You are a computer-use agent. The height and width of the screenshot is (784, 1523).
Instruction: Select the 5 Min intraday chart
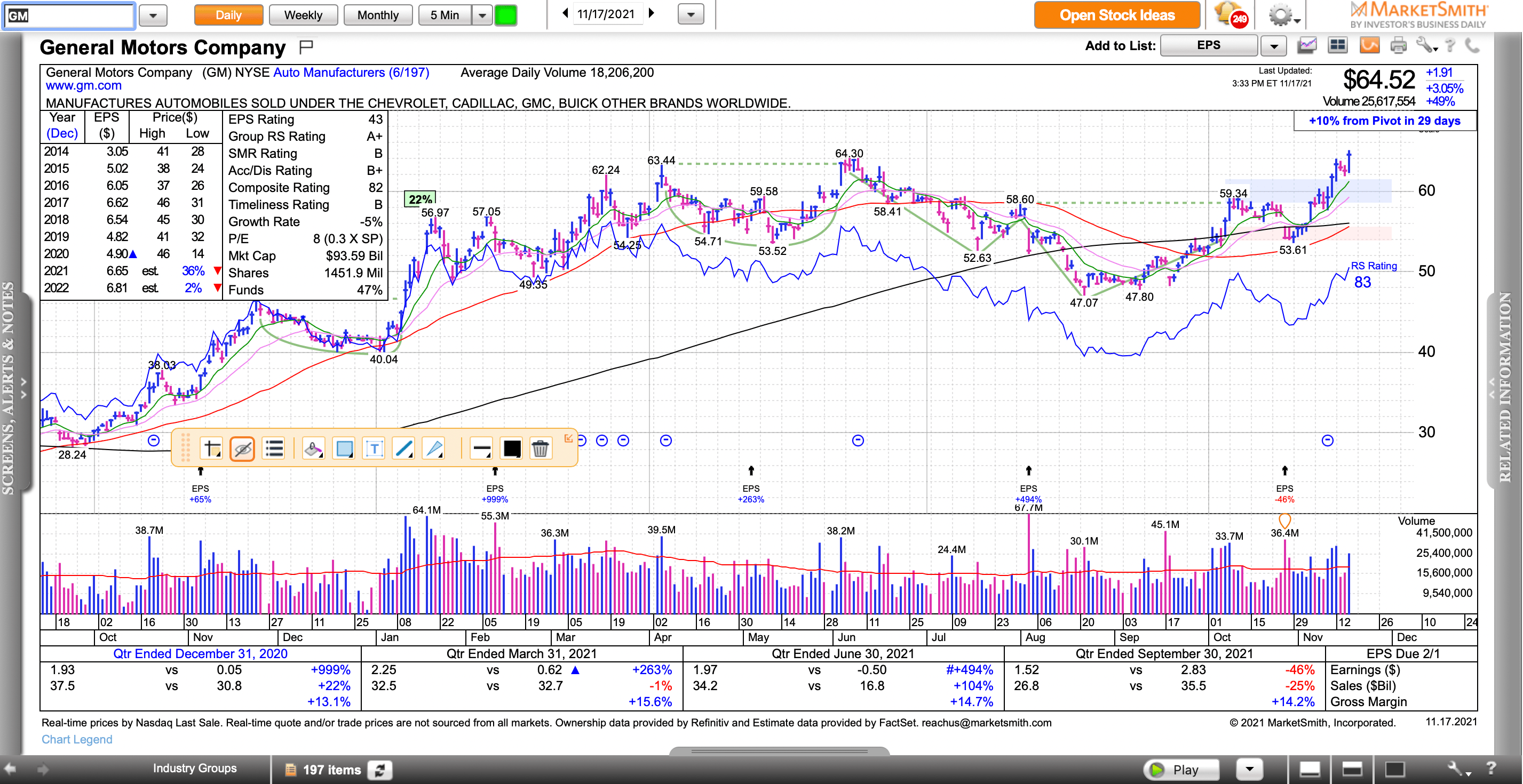(445, 15)
